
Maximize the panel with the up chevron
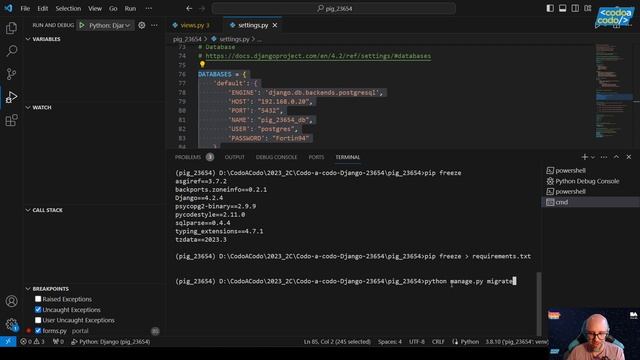(x=616, y=157)
